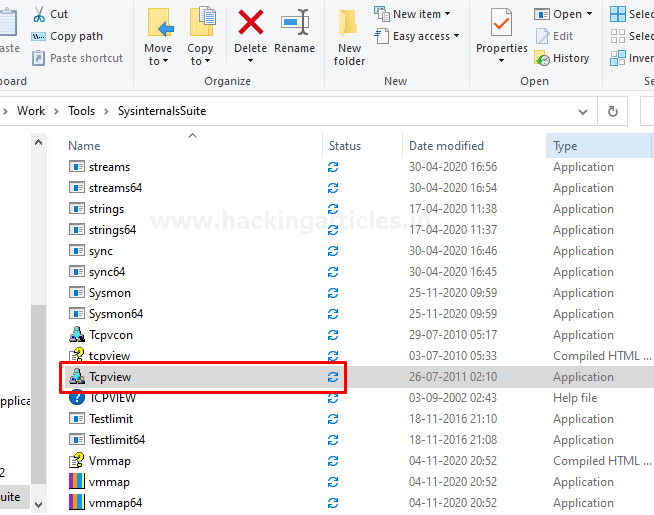Select the strings file

click(x=106, y=209)
